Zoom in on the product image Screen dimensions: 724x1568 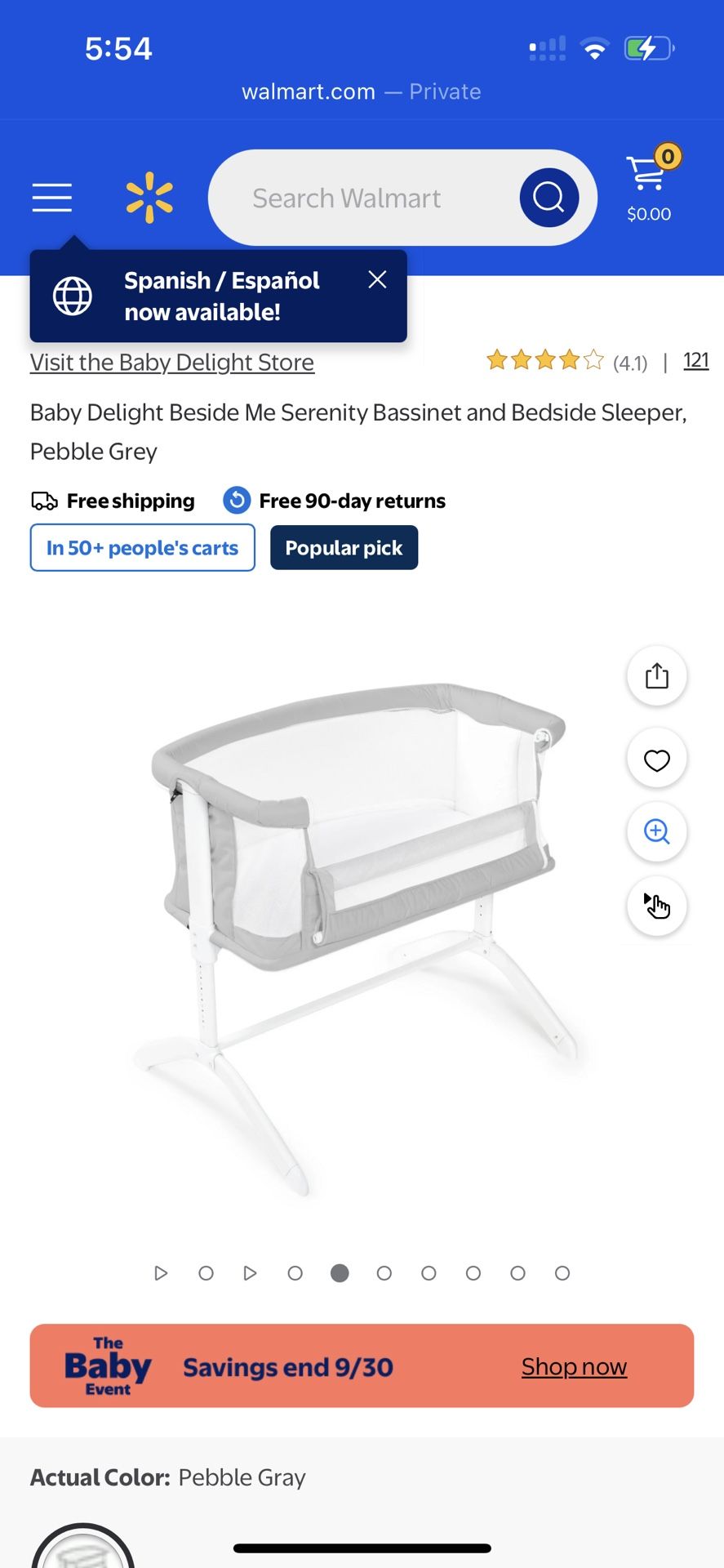(x=656, y=832)
